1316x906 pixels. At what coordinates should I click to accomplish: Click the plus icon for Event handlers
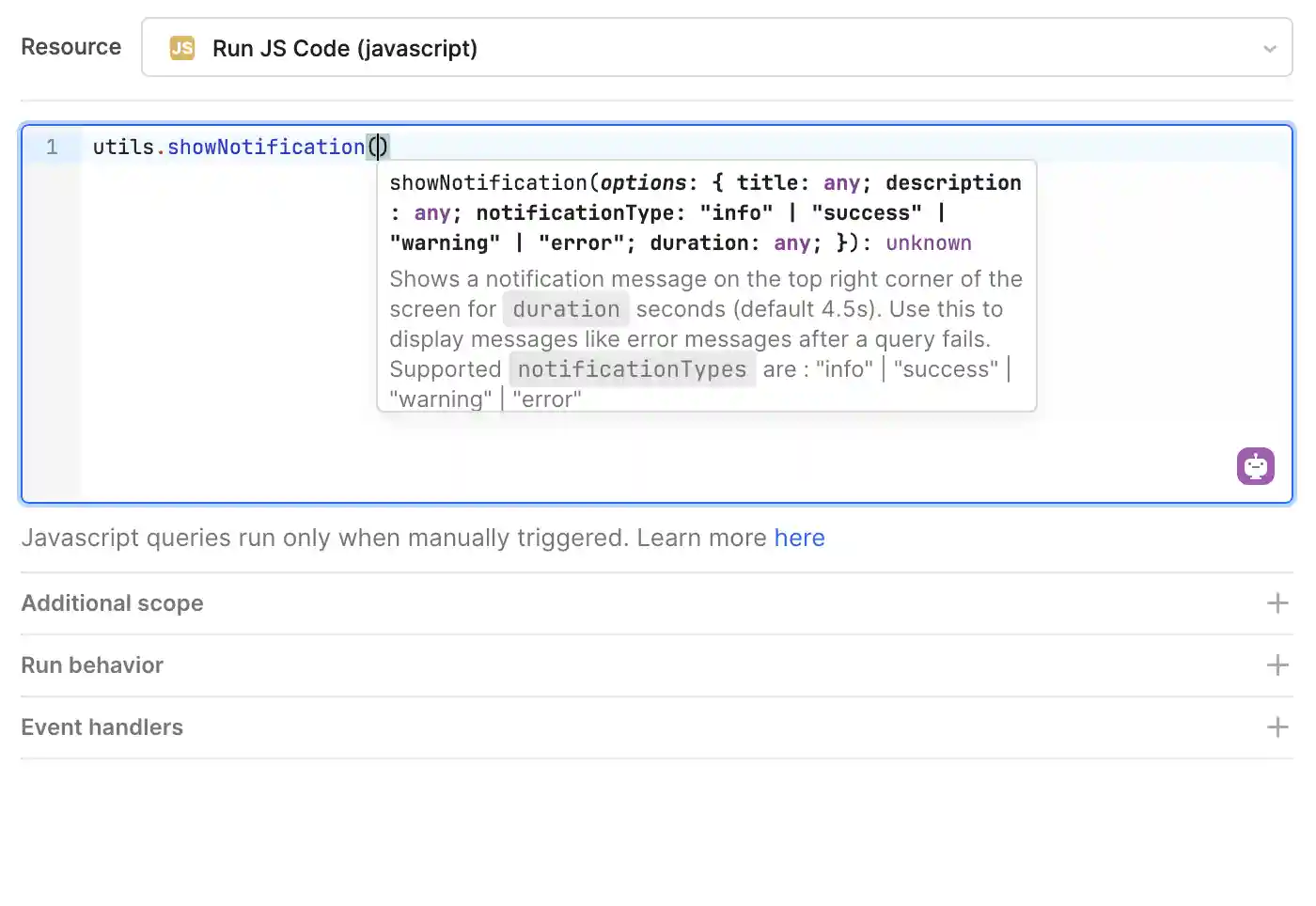coord(1277,727)
